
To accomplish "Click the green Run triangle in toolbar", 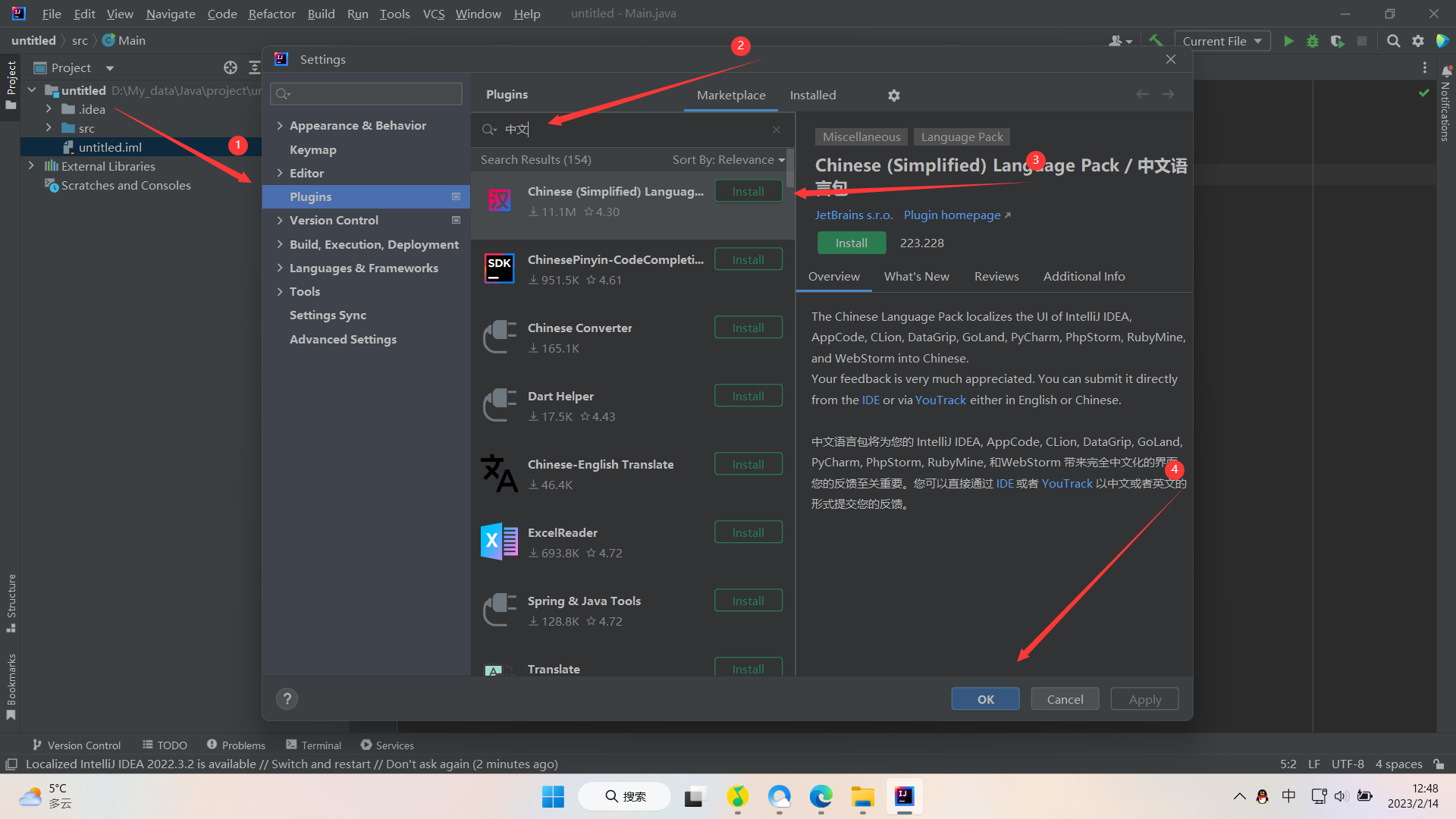I will pyautogui.click(x=1288, y=41).
